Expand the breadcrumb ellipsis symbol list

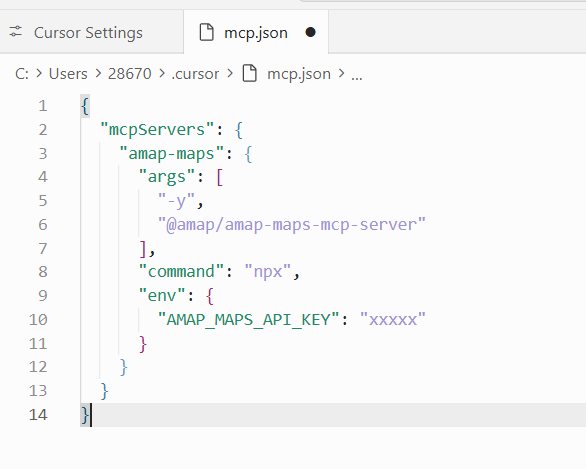[357, 74]
